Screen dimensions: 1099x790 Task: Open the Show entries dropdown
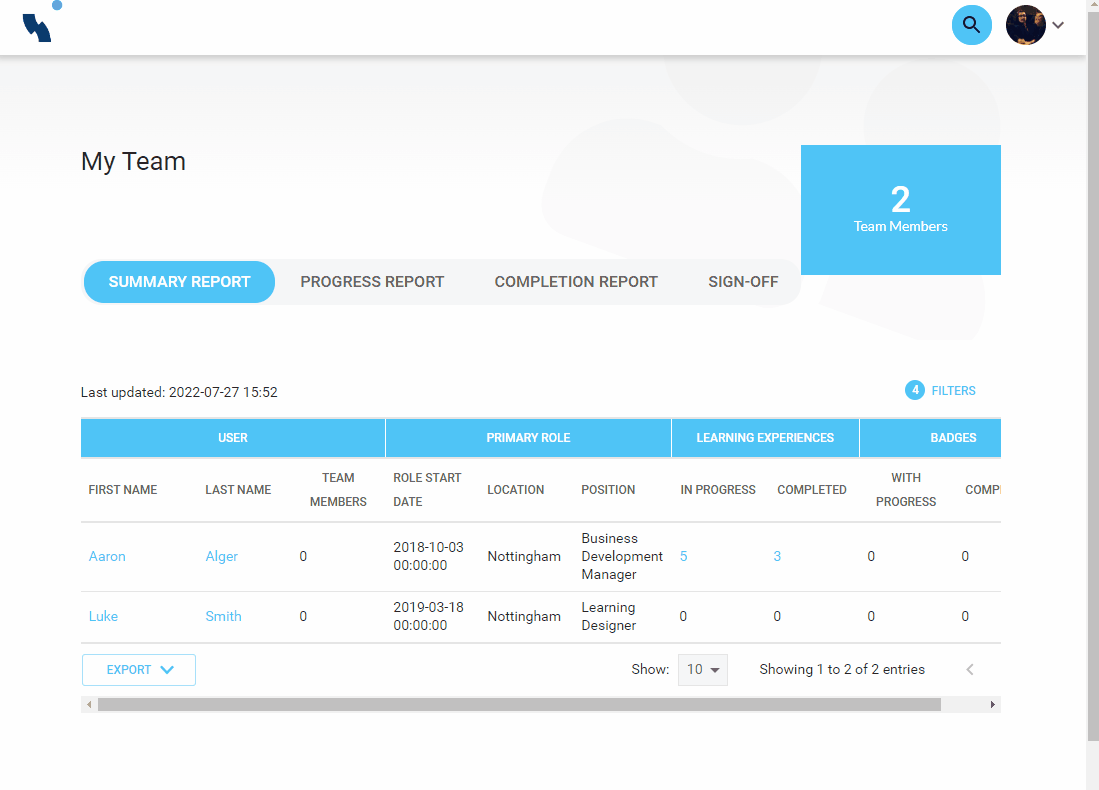702,670
